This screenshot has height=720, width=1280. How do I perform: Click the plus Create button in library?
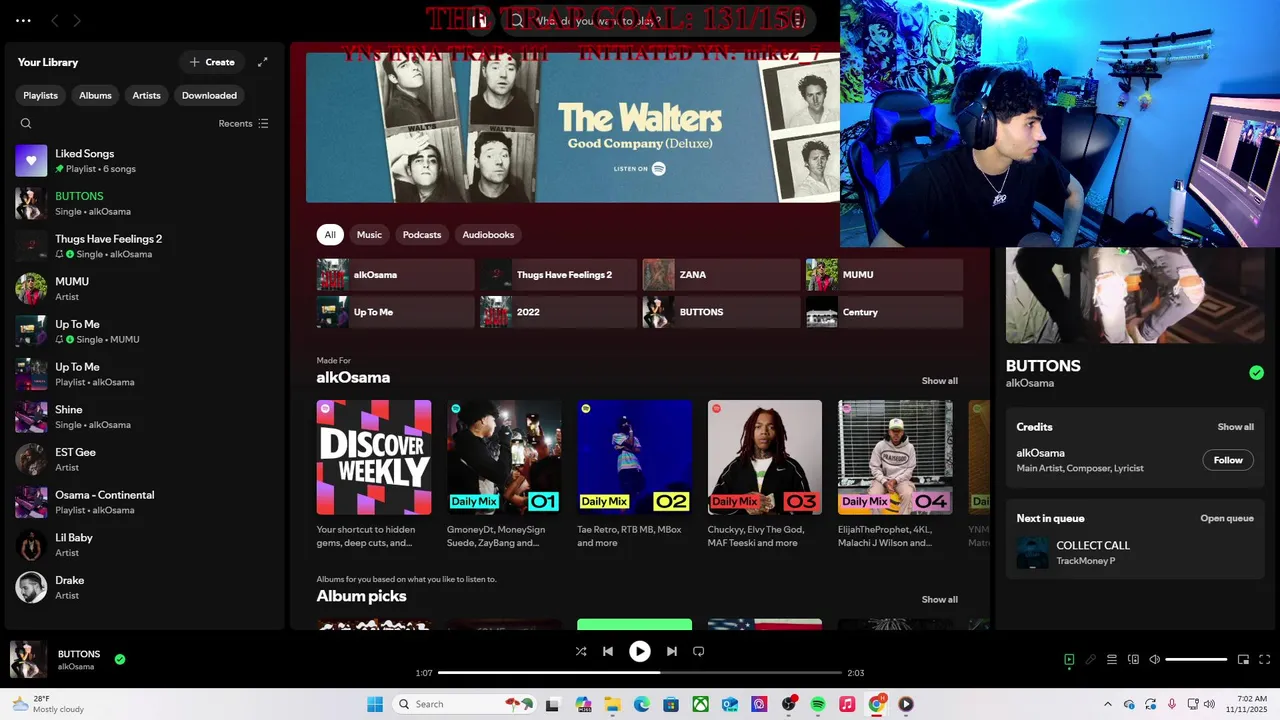[x=212, y=62]
